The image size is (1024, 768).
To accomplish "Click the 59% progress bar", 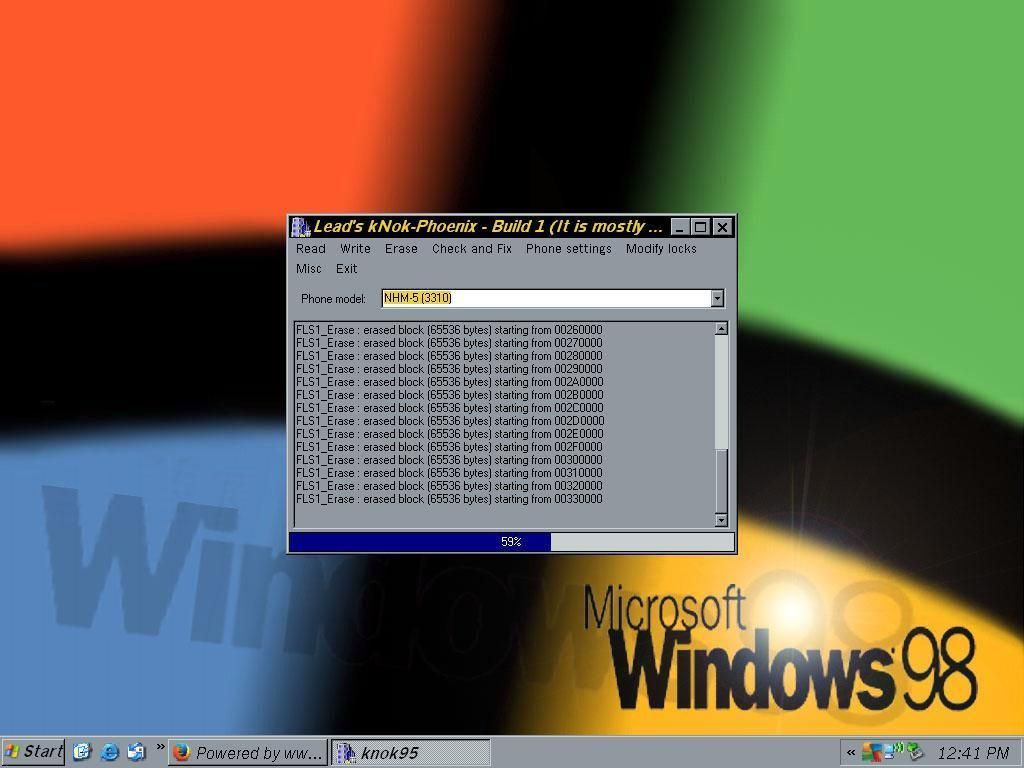I will click(x=511, y=542).
